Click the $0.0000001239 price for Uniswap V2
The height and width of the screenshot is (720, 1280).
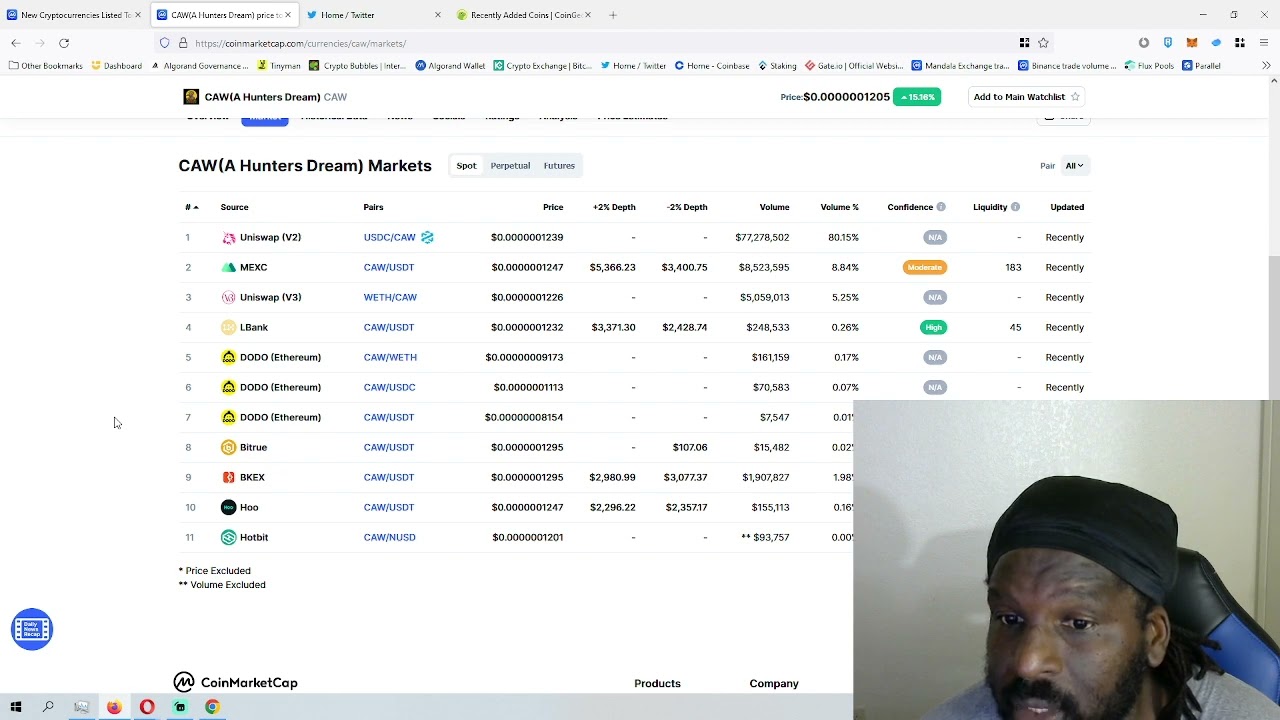tap(527, 237)
